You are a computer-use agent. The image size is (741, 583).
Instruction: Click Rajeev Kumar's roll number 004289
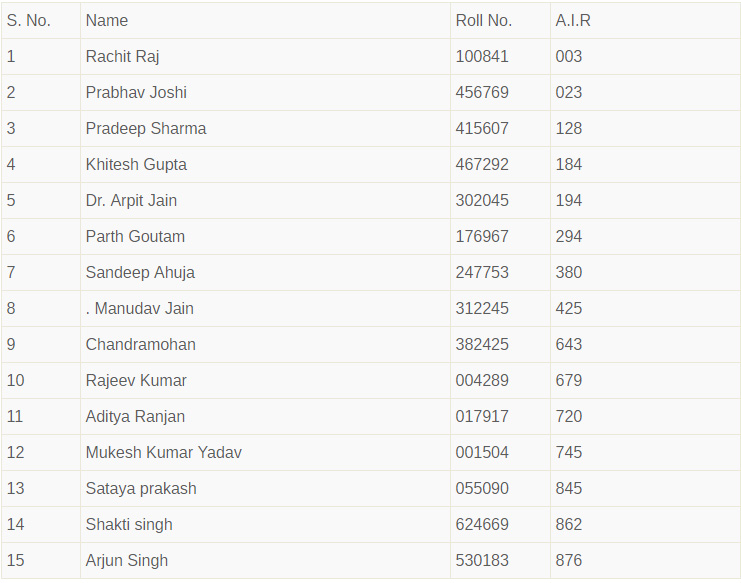coord(482,380)
